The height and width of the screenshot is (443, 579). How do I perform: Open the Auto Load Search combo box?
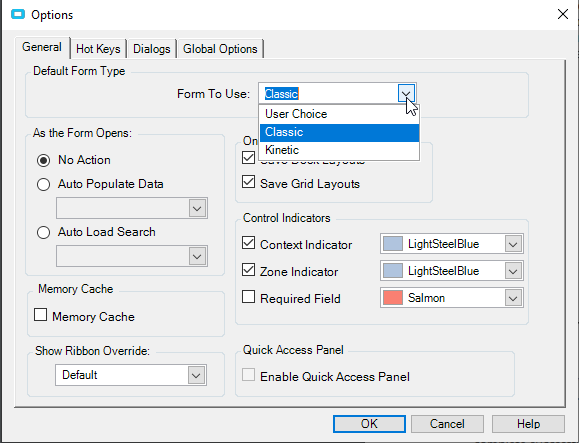coord(132,256)
